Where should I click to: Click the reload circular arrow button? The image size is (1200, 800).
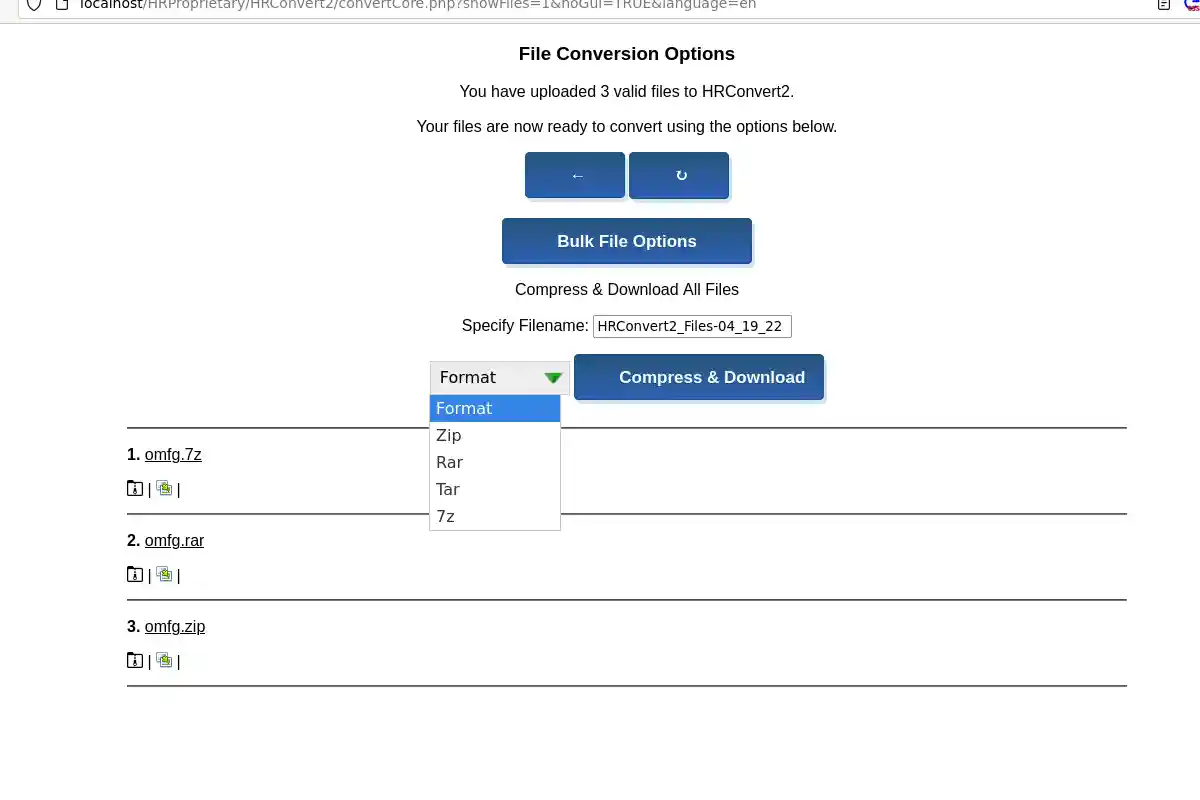pyautogui.click(x=679, y=174)
